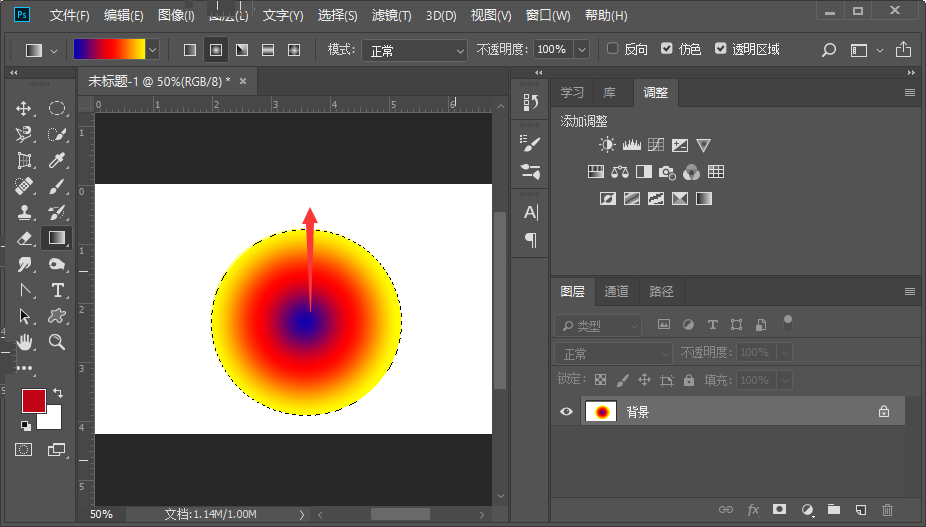Select the Gradient tool in toolbox
Viewport: 926px width, 527px height.
[57, 238]
